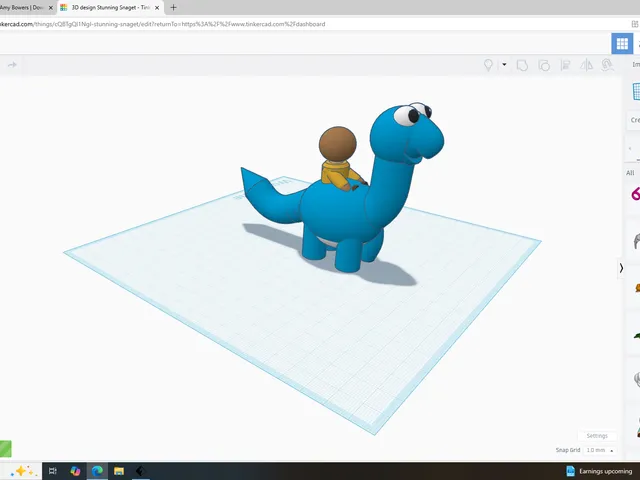Click the dinosaur's white eye

point(404,116)
